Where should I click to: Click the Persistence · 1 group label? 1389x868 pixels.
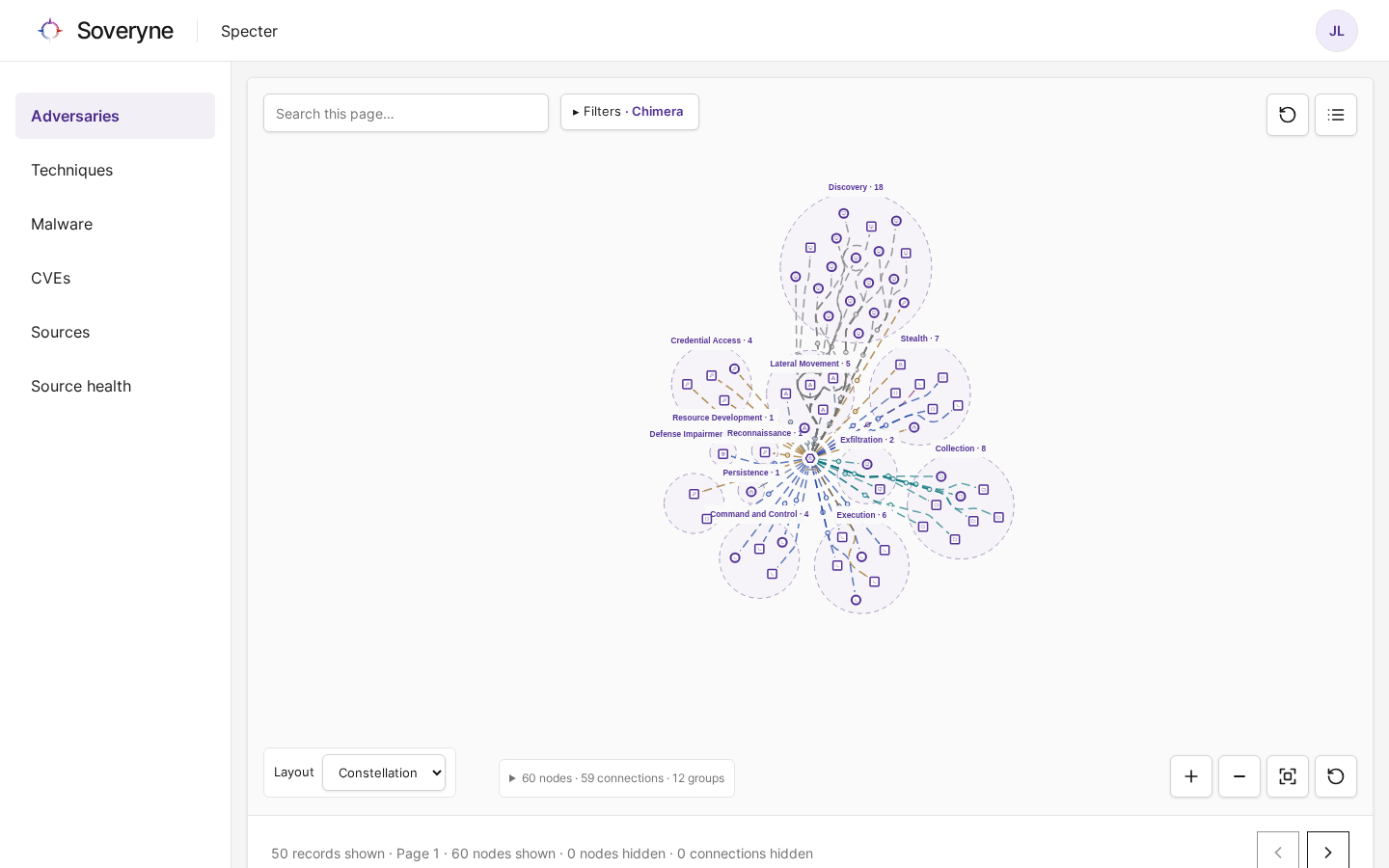coord(751,473)
